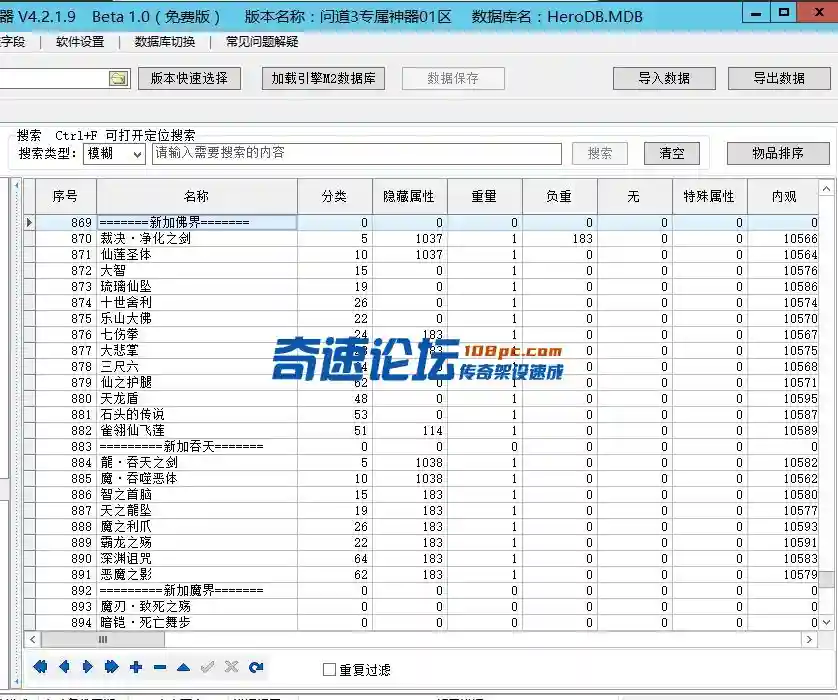
Task: Select the 大智 item row
Action: [421, 270]
